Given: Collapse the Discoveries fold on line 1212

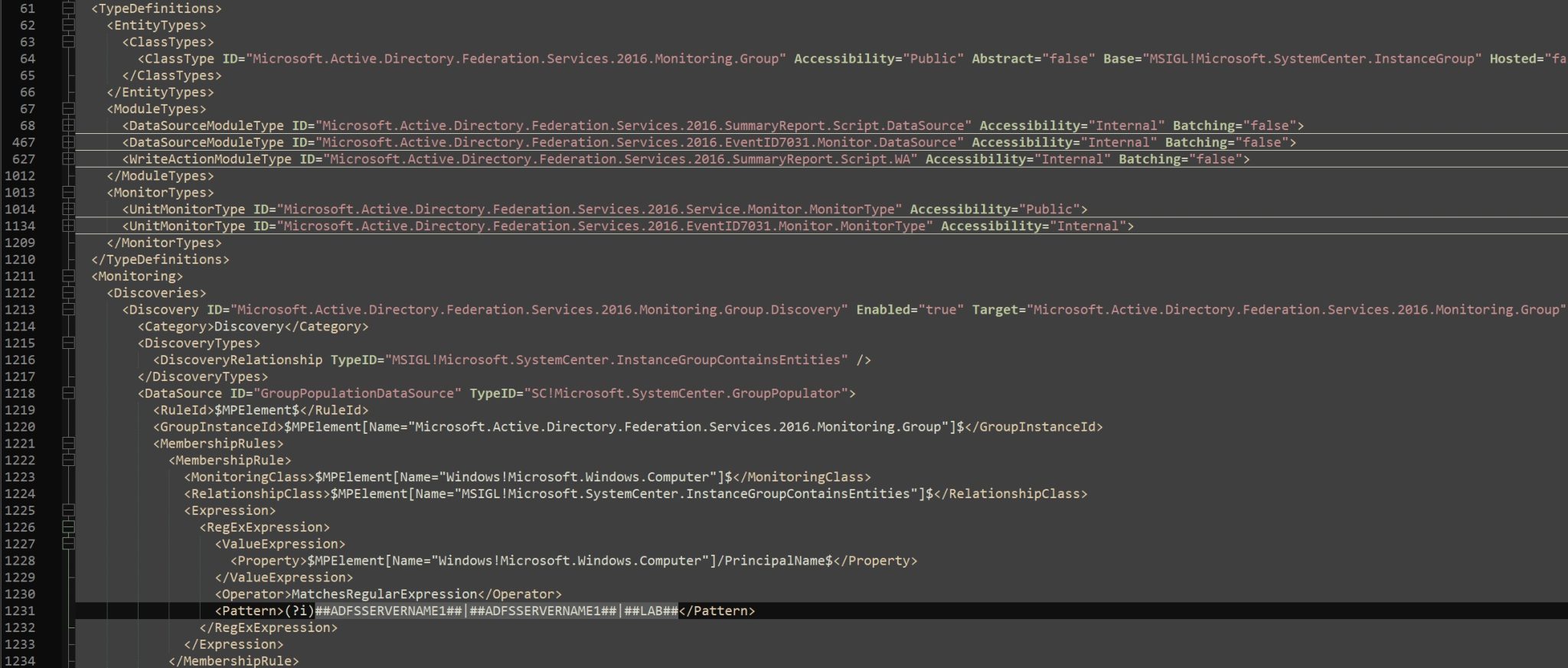Looking at the screenshot, I should (x=68, y=293).
